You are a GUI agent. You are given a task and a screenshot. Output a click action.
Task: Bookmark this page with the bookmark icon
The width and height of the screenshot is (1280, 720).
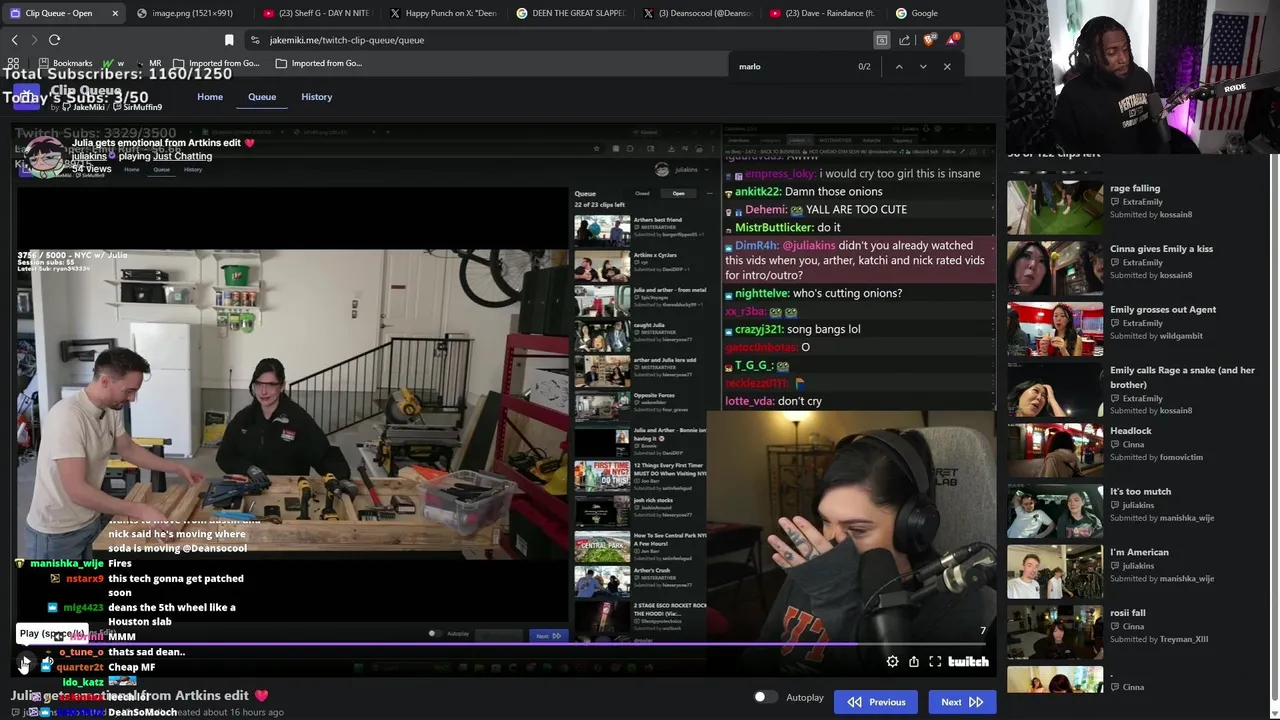pos(229,40)
